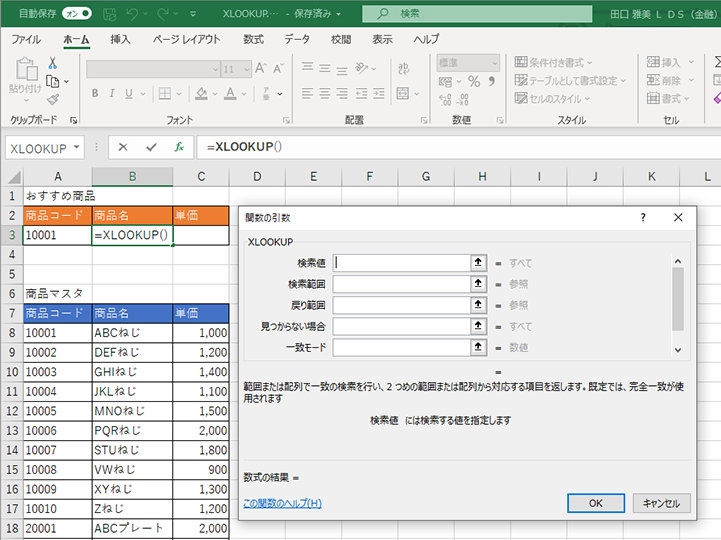Switch to the ページレイアウト tab

[187, 40]
